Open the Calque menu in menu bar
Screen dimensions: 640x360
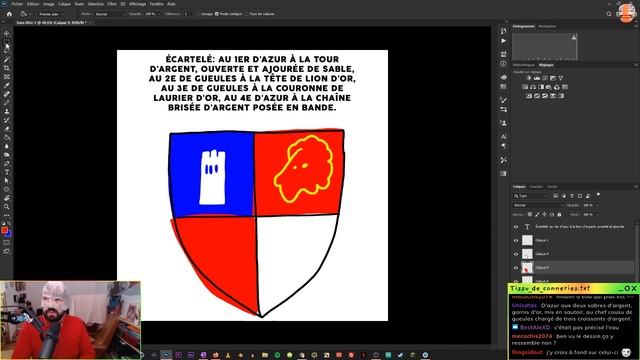coord(64,4)
